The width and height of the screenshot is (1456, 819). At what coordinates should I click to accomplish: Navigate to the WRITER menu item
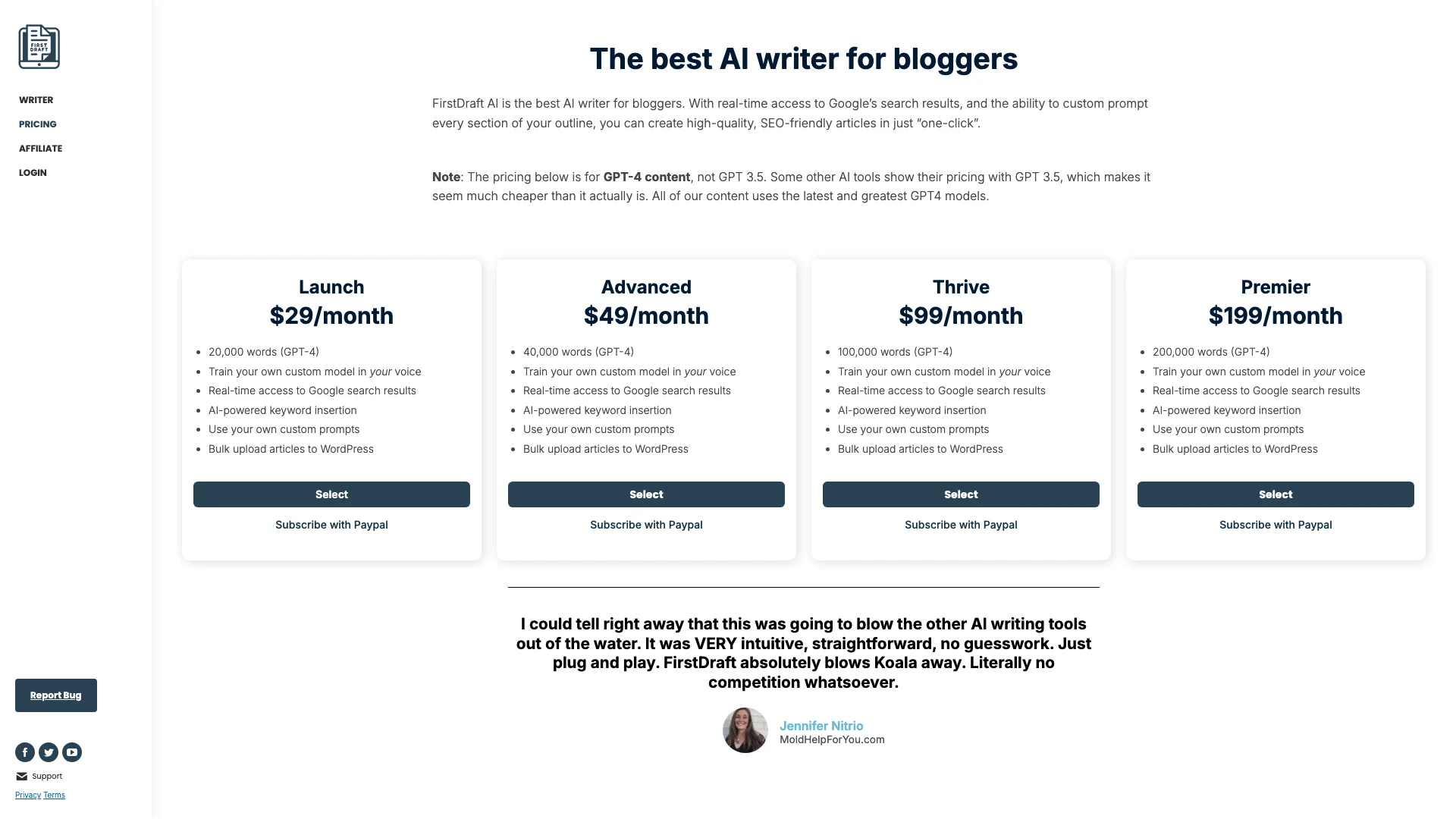[35, 100]
